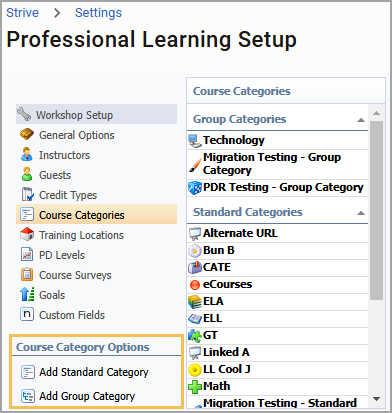The image size is (392, 413).
Task: Click the PD Levels chart icon
Action: (27, 255)
